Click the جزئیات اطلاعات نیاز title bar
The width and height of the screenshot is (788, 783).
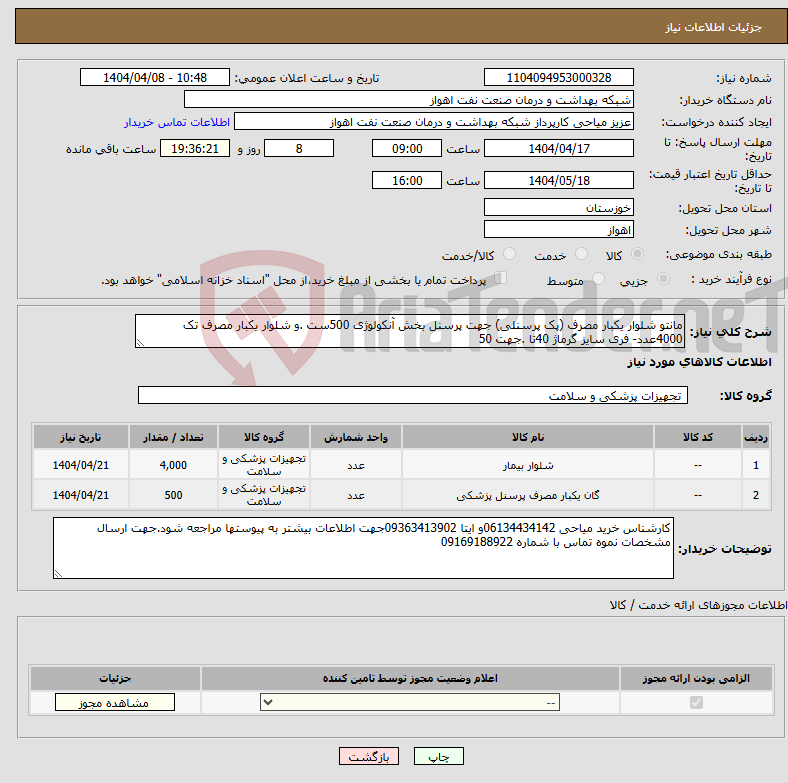click(x=401, y=26)
